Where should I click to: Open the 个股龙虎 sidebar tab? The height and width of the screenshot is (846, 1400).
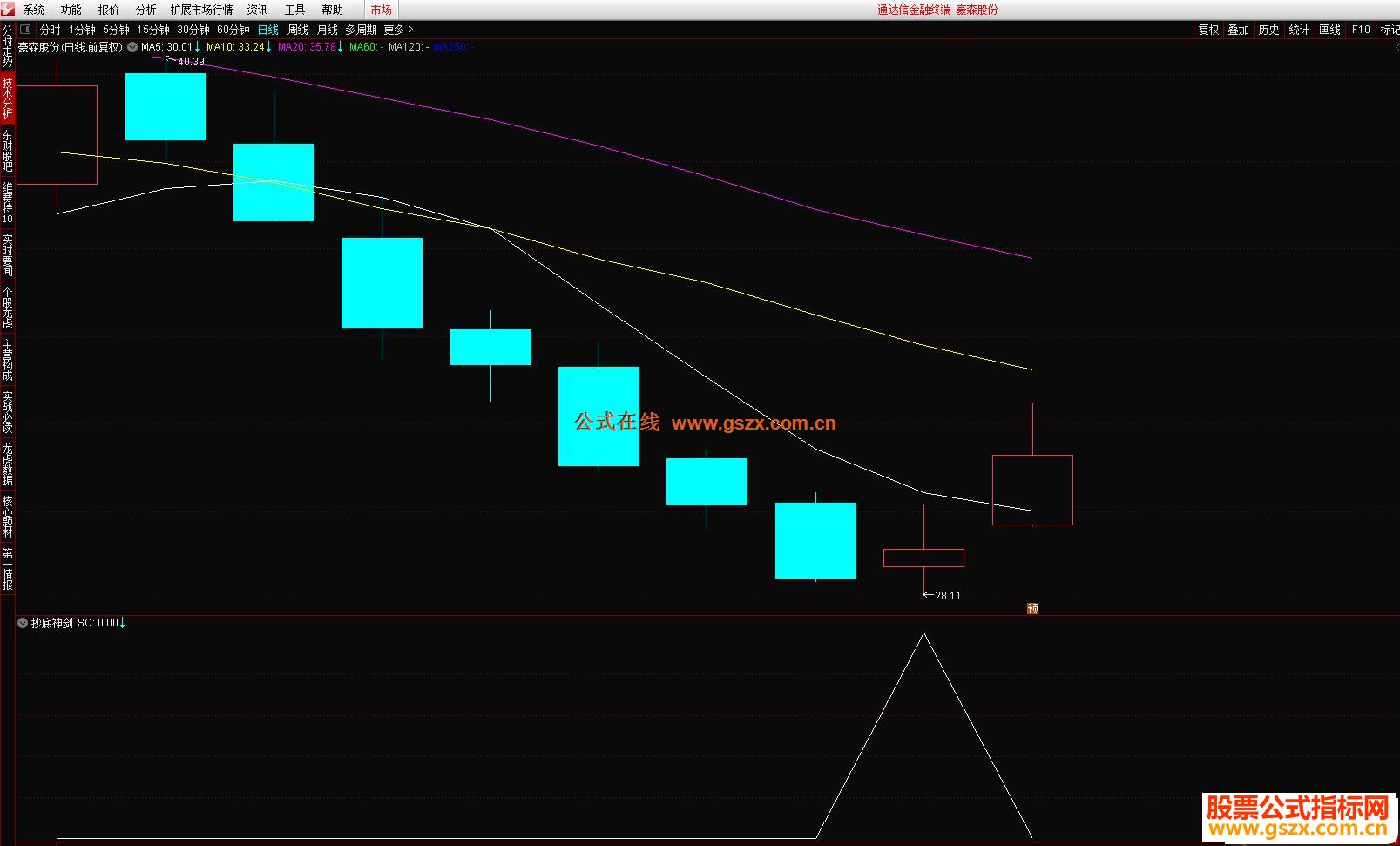pos(8,308)
